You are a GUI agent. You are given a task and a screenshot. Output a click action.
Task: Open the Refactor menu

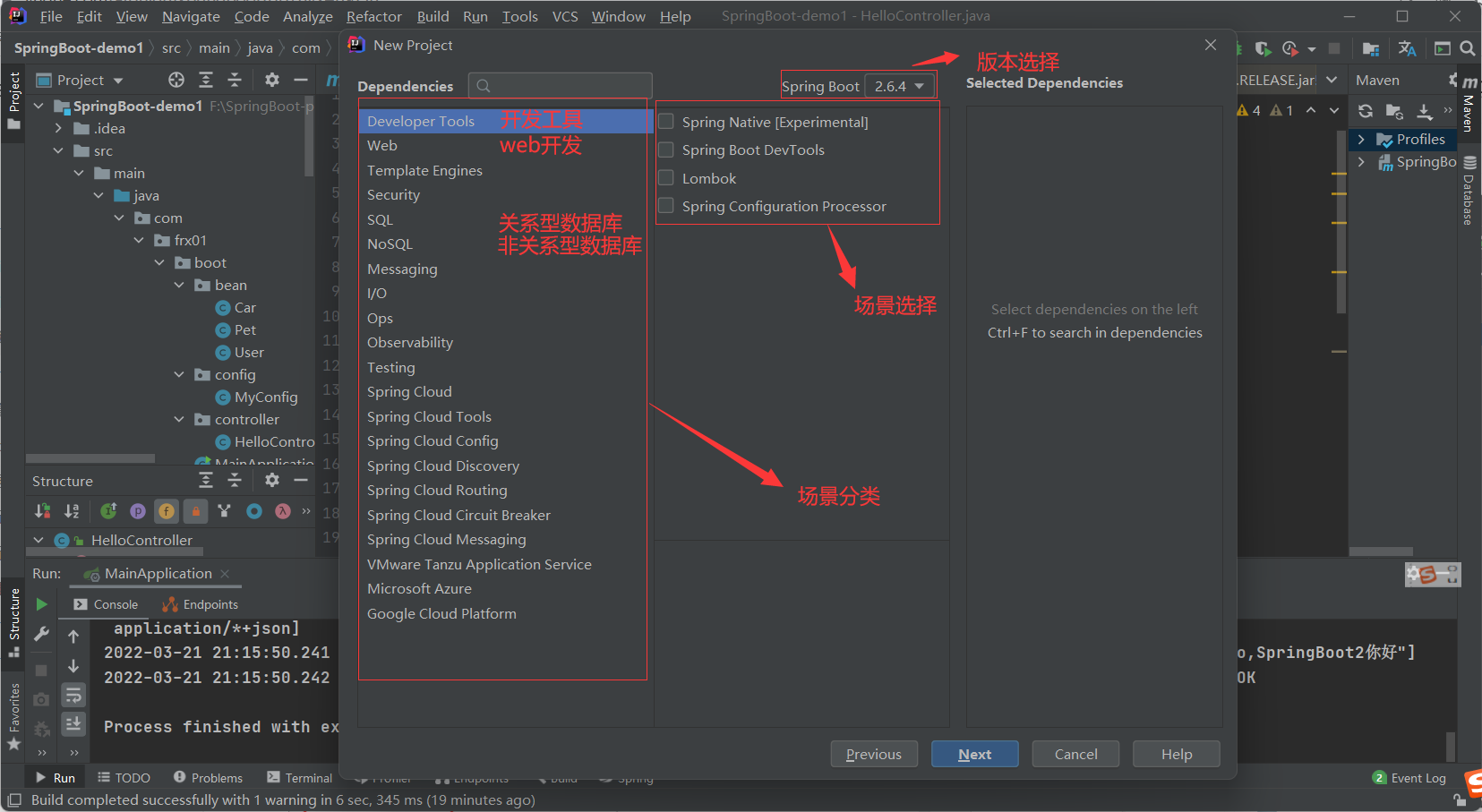coord(374,16)
